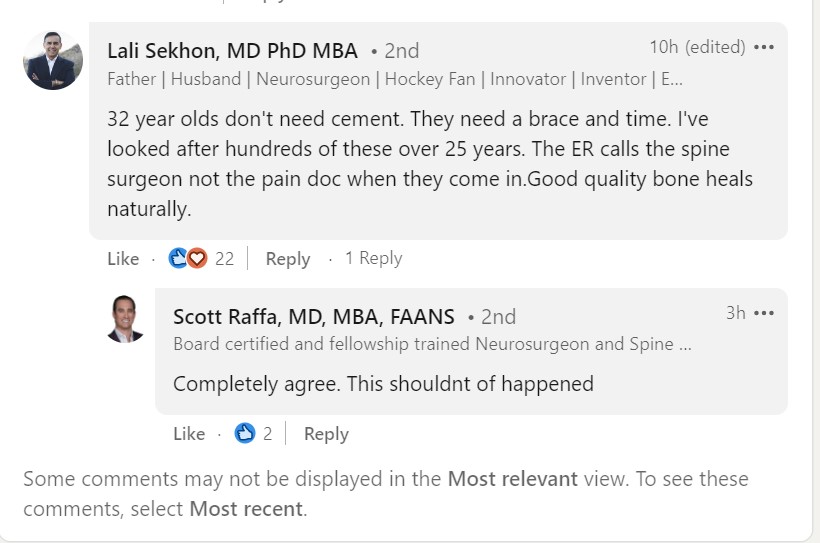820x543 pixels.
Task: Click Scott Raffa, MD, MBA, FAANS name
Action: click(x=314, y=316)
